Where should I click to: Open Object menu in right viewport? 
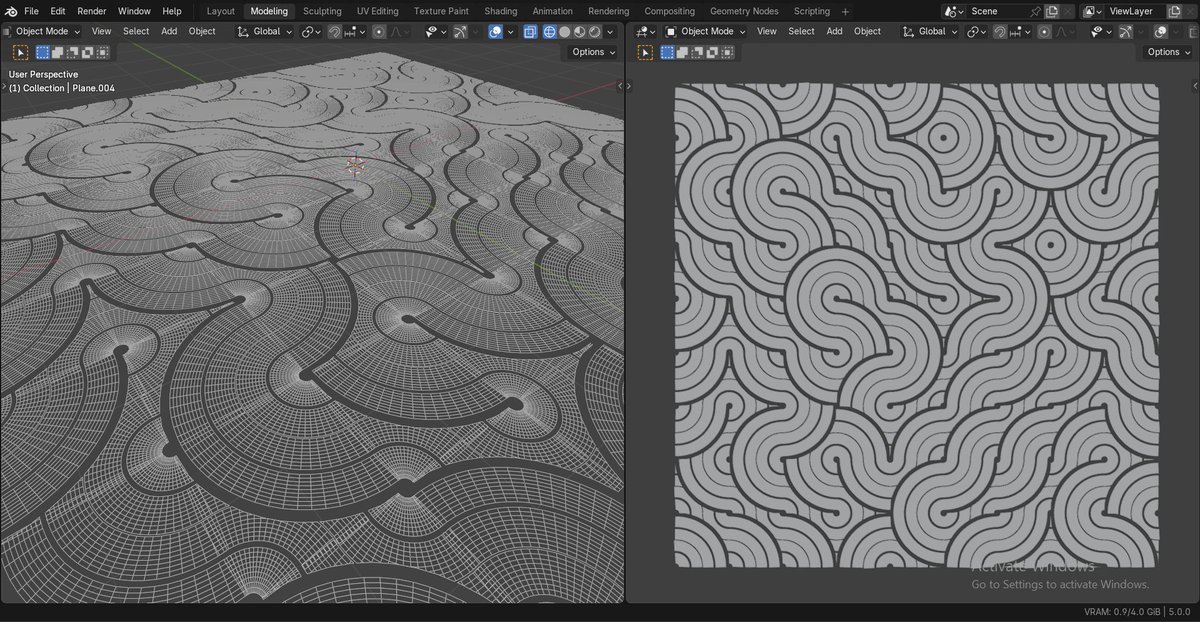[867, 31]
